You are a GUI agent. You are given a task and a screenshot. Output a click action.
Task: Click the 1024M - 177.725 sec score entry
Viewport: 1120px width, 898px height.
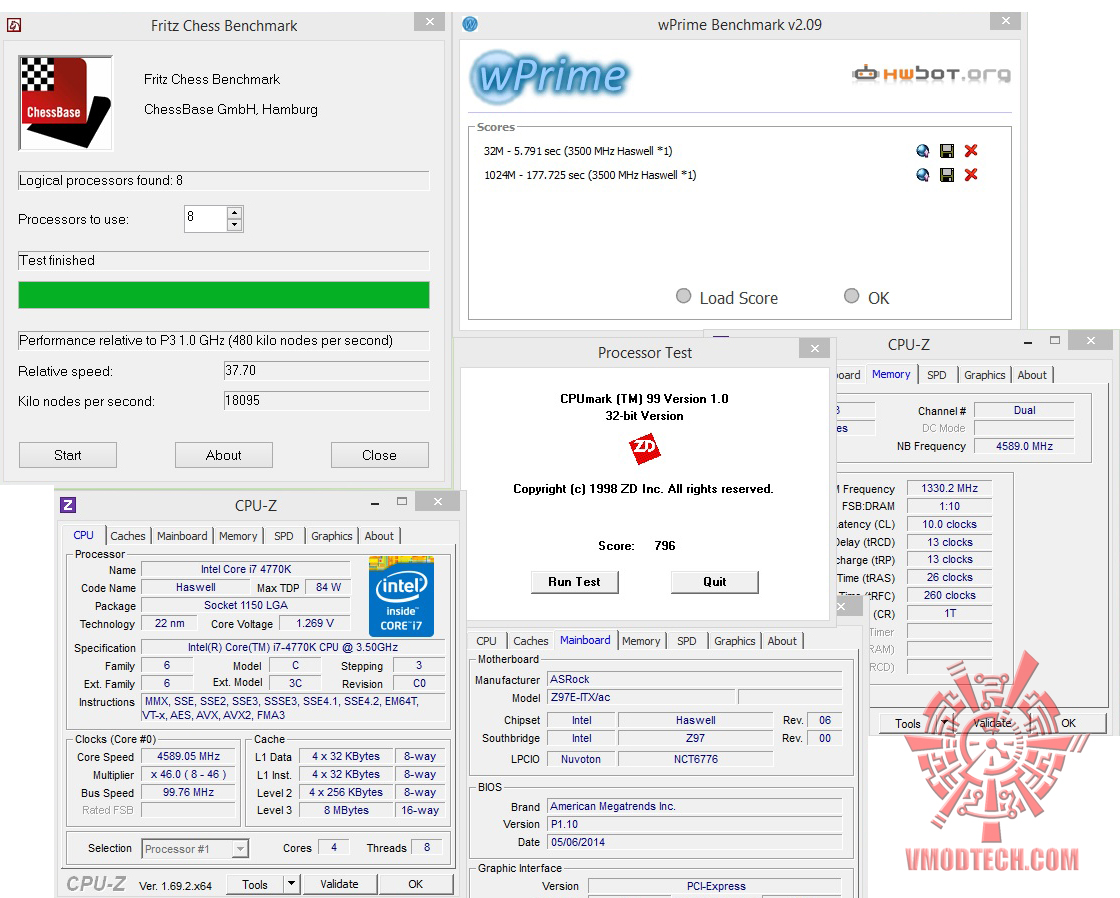[590, 175]
